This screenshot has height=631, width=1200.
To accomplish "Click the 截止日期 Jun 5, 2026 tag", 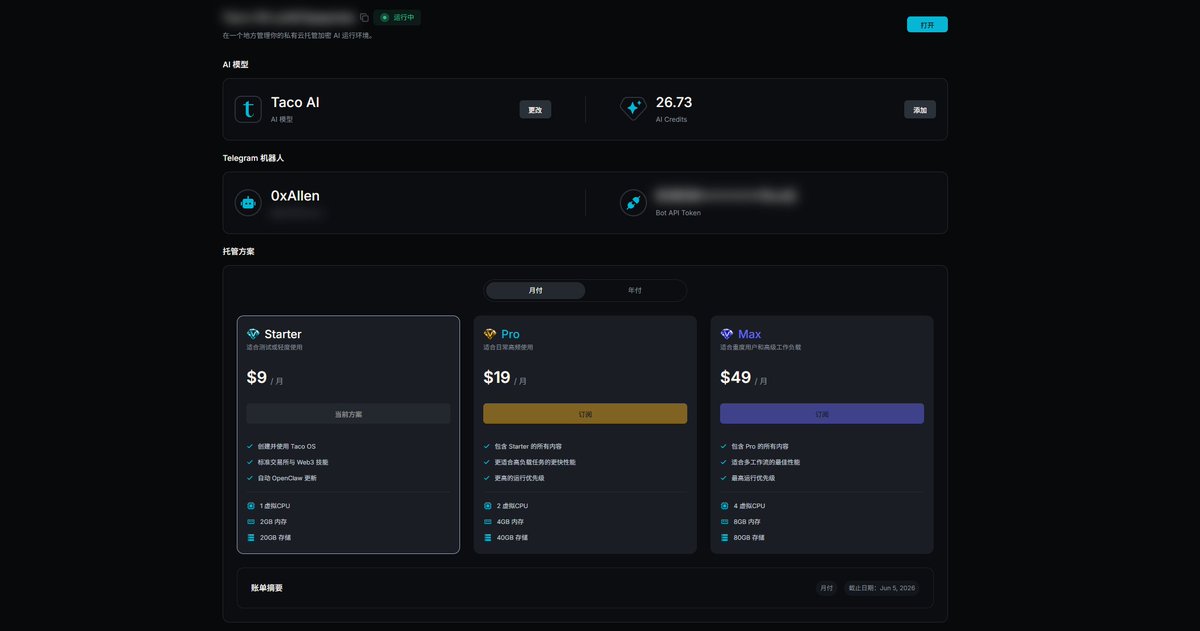I will pos(883,588).
